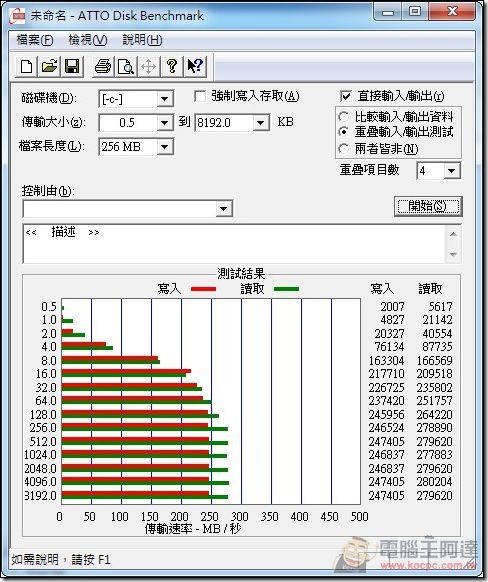This screenshot has width=488, height=582.
Task: Click the New file toolbar icon
Action: [x=26, y=67]
